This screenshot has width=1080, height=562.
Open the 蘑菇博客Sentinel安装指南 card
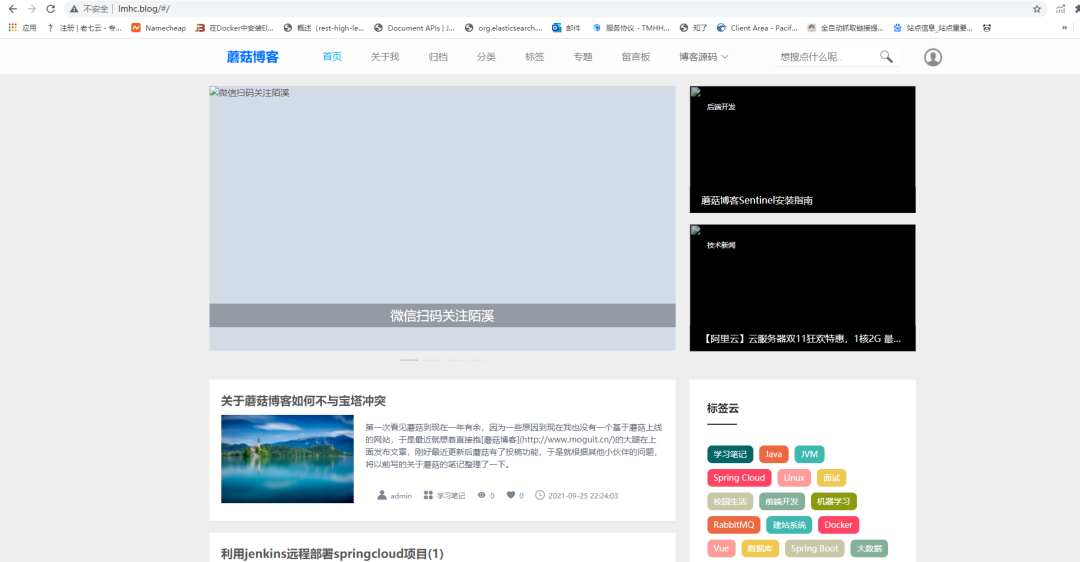[802, 149]
